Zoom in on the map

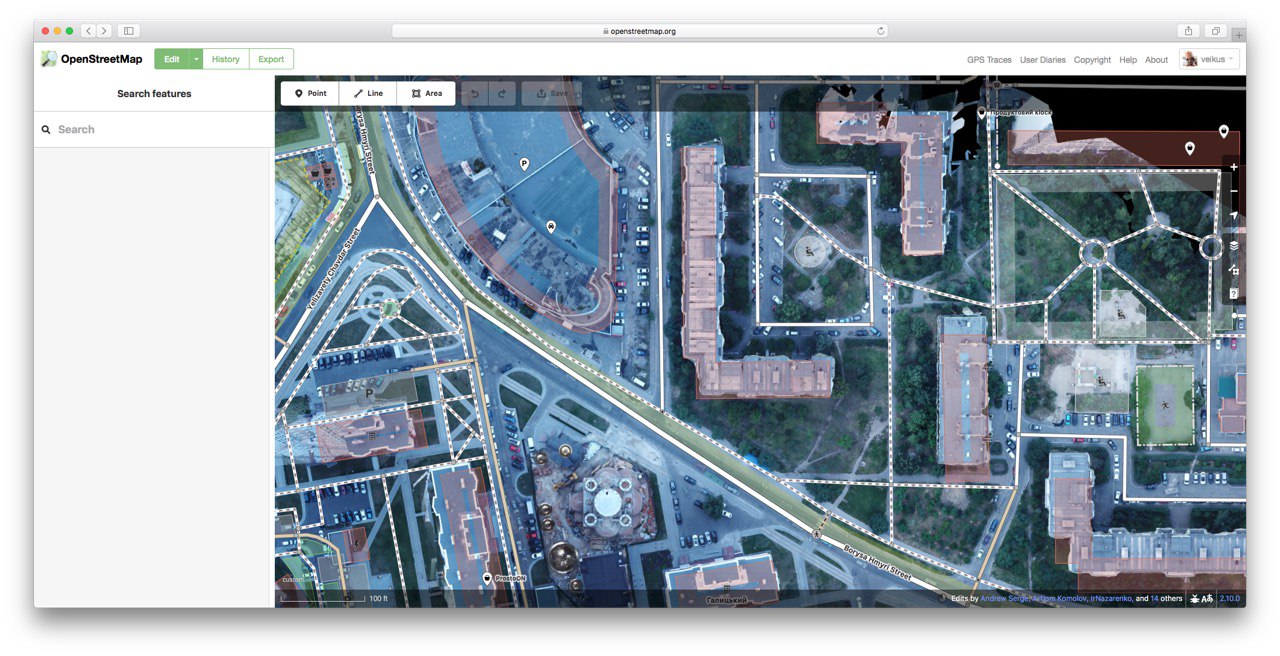[1234, 167]
